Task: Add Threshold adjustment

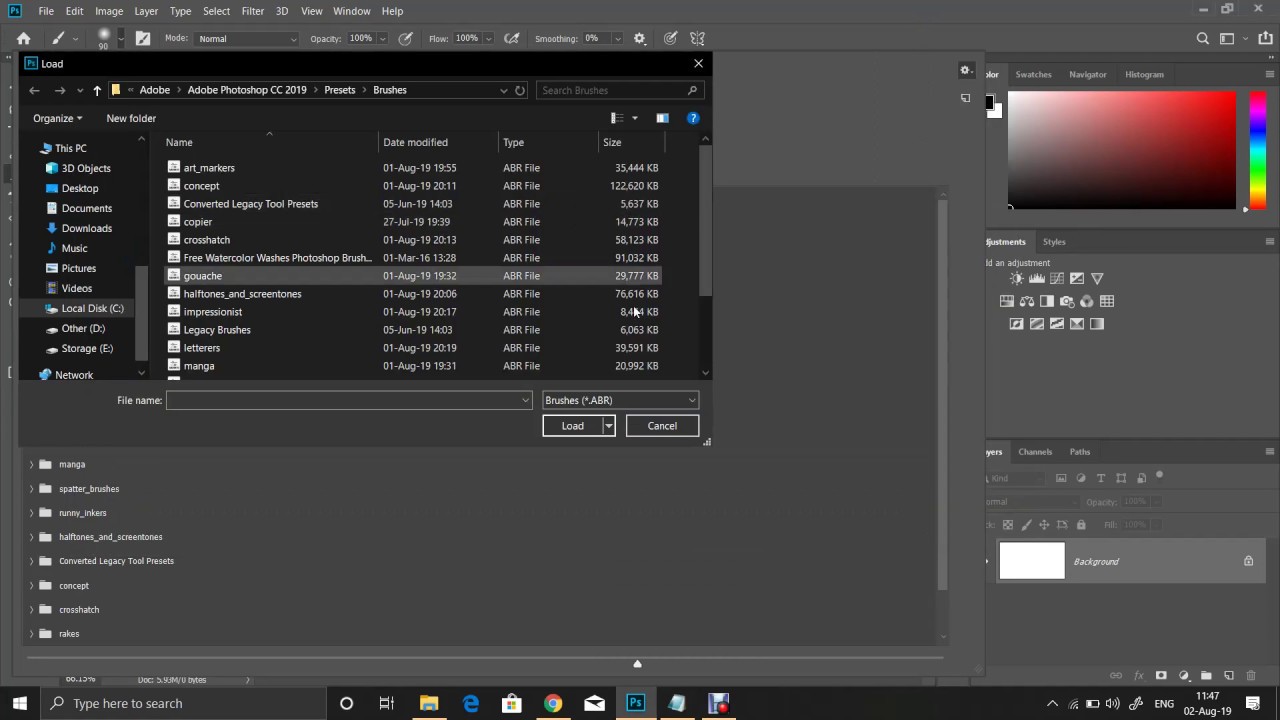Action: point(1057,324)
